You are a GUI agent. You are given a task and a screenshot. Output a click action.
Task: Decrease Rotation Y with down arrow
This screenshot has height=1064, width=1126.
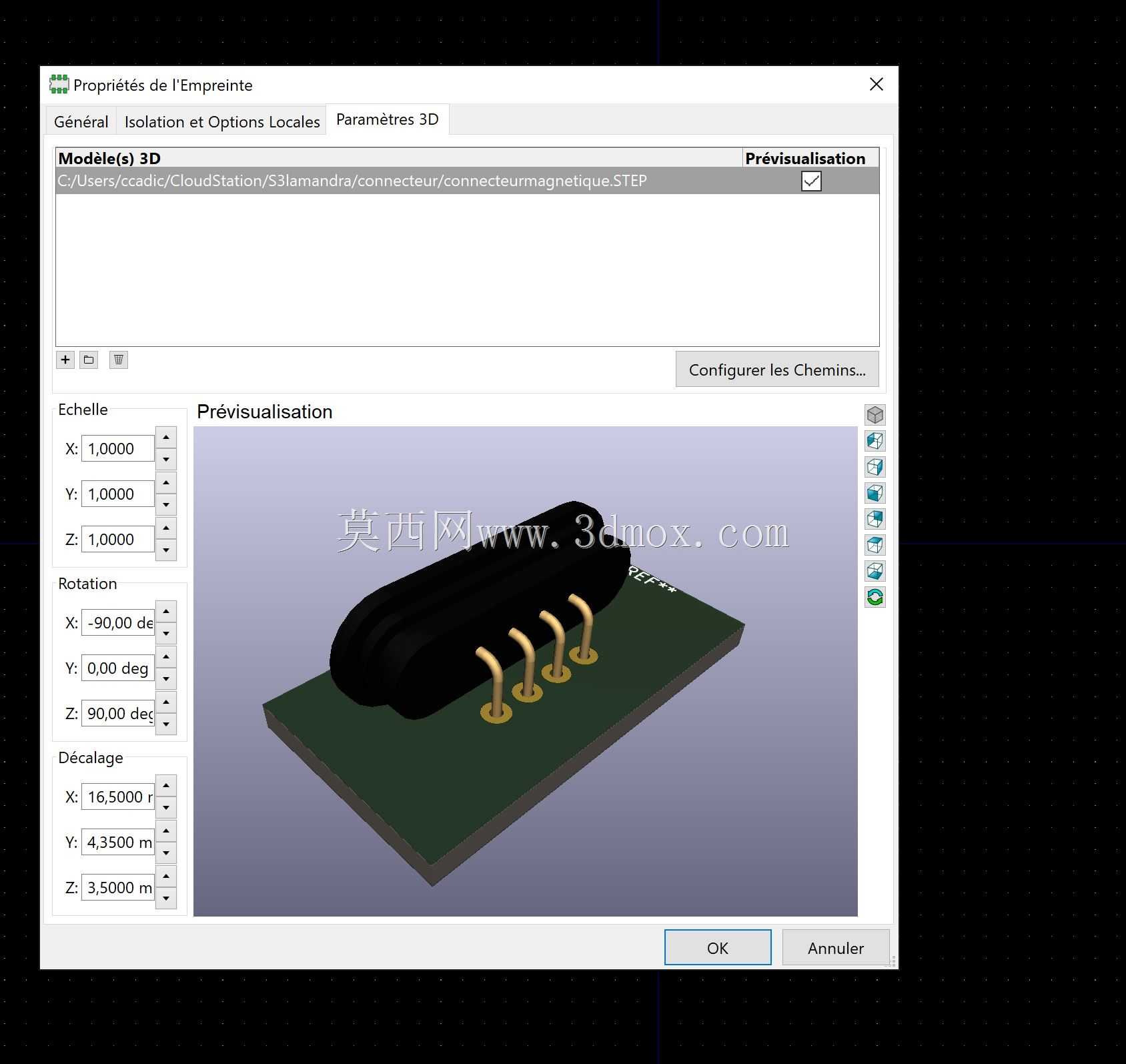point(166,678)
